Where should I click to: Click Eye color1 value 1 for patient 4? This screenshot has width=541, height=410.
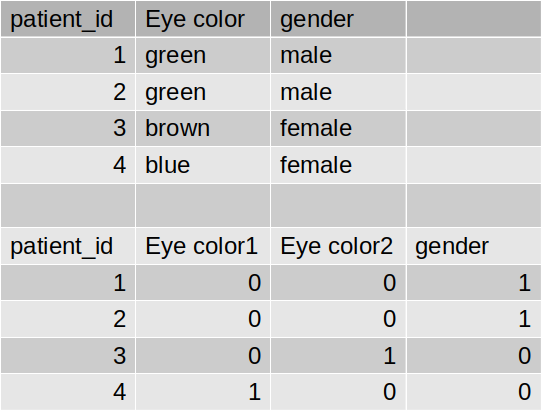(203, 392)
